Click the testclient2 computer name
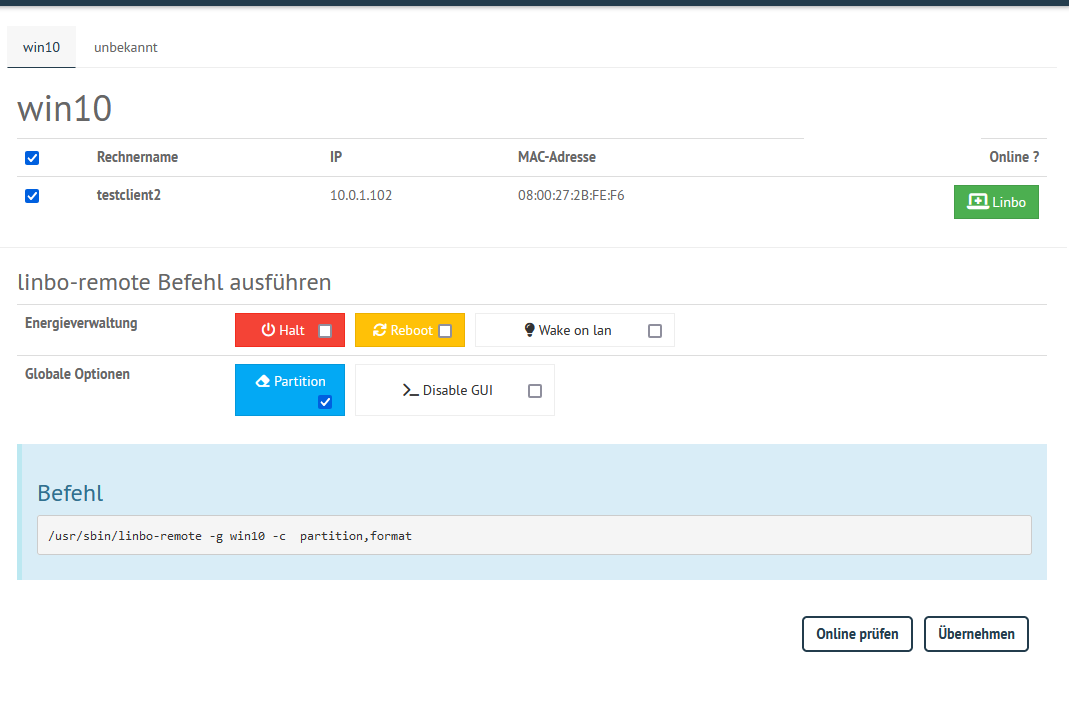1069x707 pixels. [x=129, y=195]
